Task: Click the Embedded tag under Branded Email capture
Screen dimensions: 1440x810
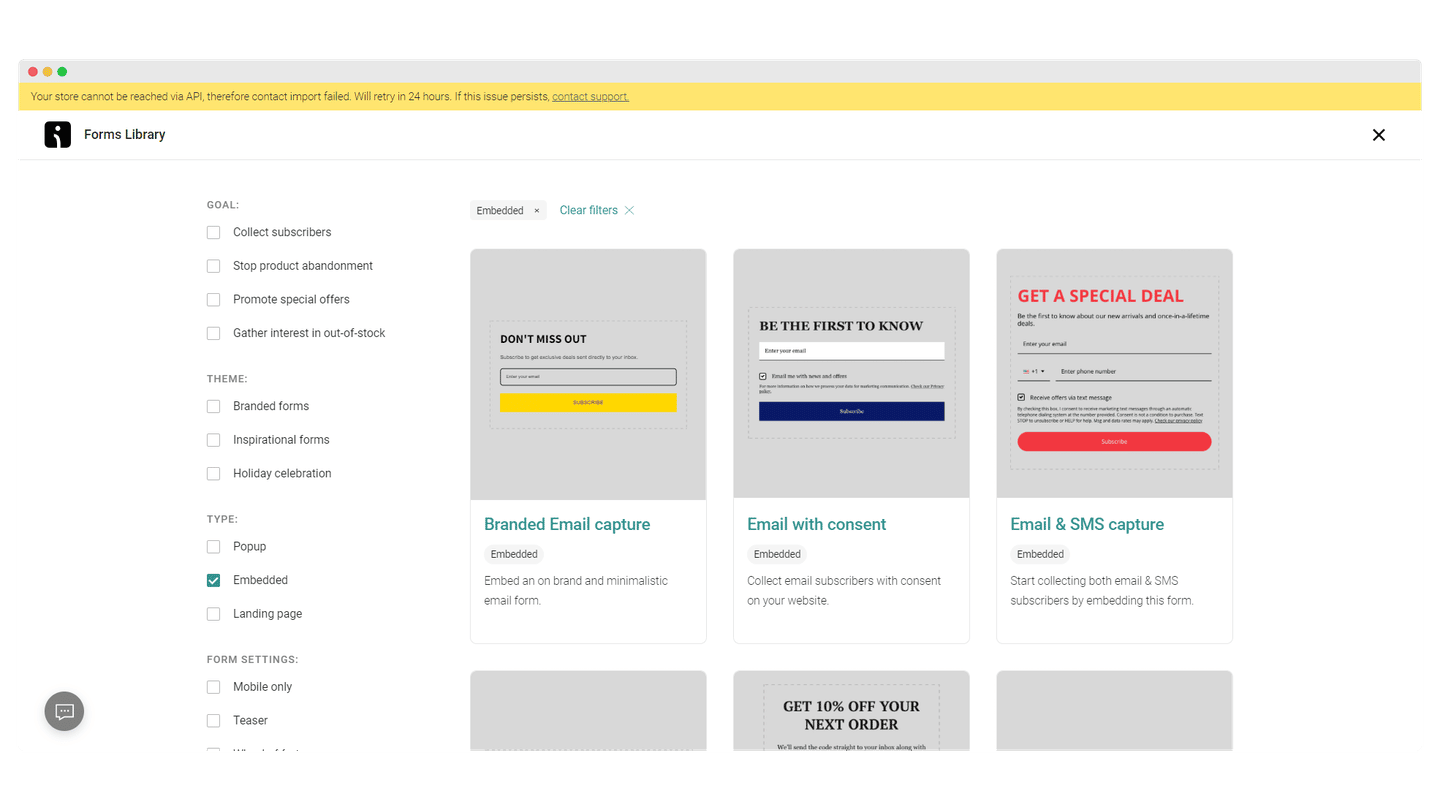Action: click(514, 554)
